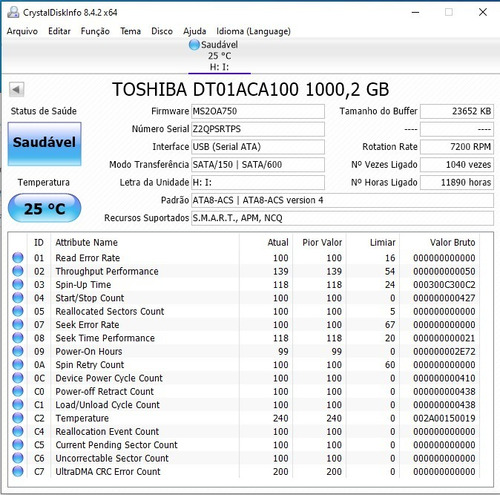500x495 pixels.
Task: Select the UltraDMA CRC Error Count name
Action: (108, 471)
